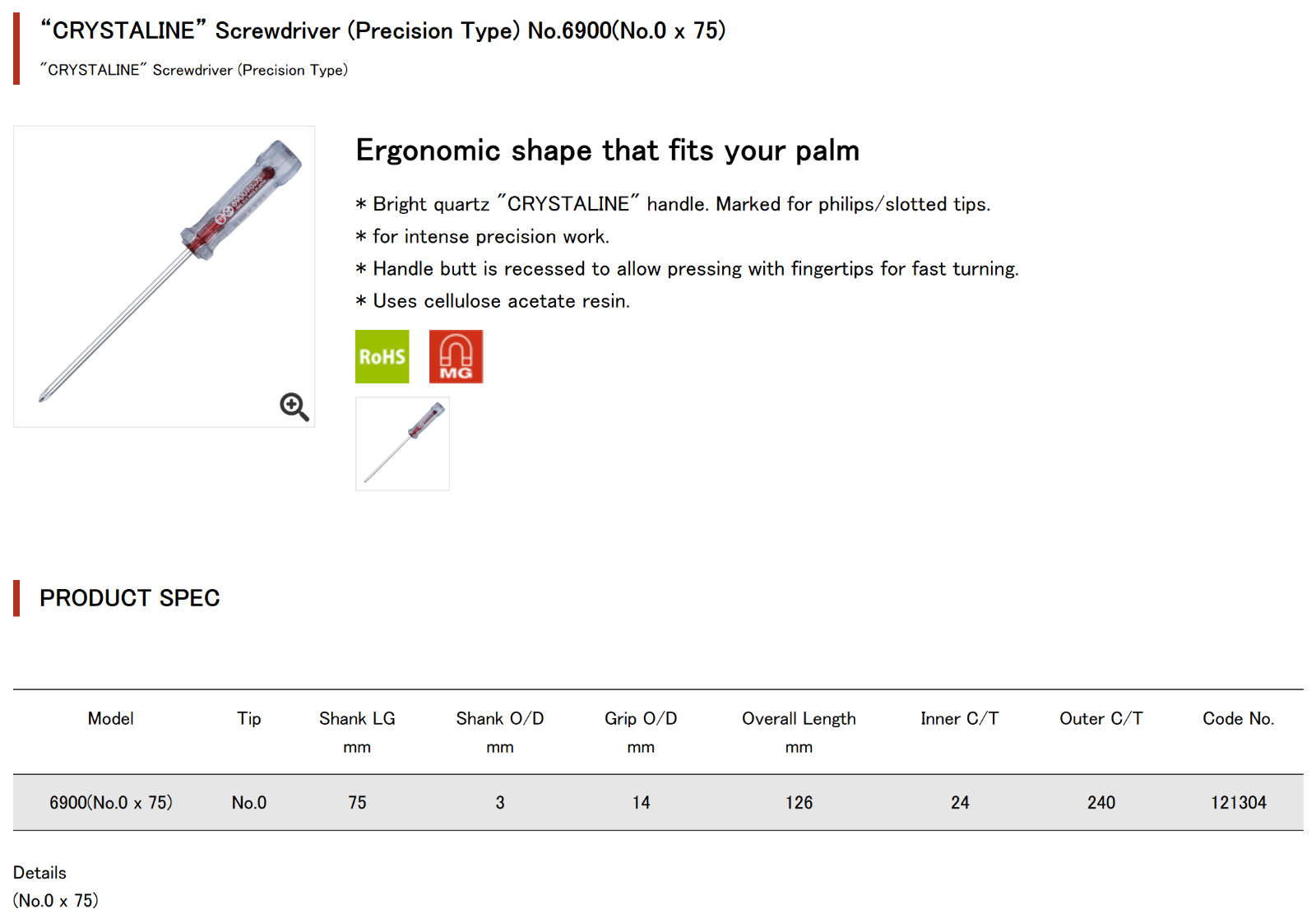Click the "CRYSTALINE" Screwdriver (Precision Type) subtitle
The image size is (1316, 923).
tap(193, 70)
